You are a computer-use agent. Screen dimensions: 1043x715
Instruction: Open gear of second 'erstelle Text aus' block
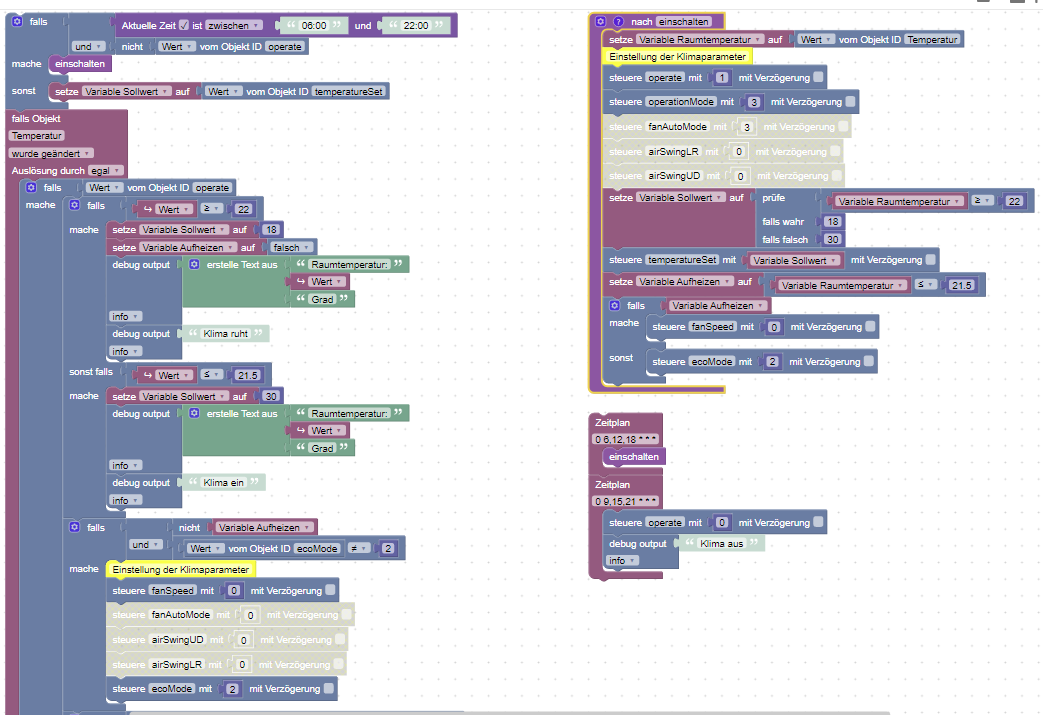[194, 413]
